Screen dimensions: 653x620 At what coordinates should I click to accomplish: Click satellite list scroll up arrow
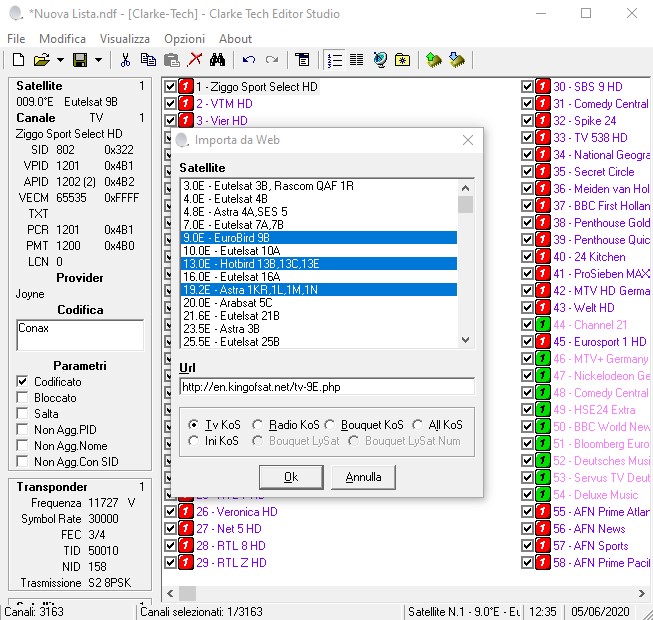click(x=466, y=188)
